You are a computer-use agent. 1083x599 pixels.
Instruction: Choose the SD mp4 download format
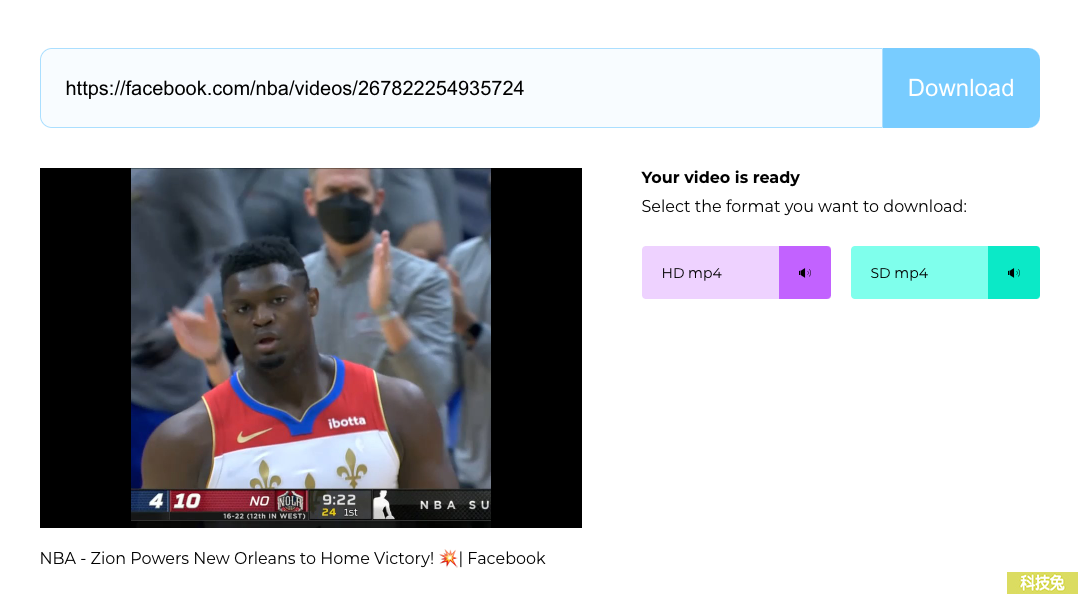pos(919,273)
